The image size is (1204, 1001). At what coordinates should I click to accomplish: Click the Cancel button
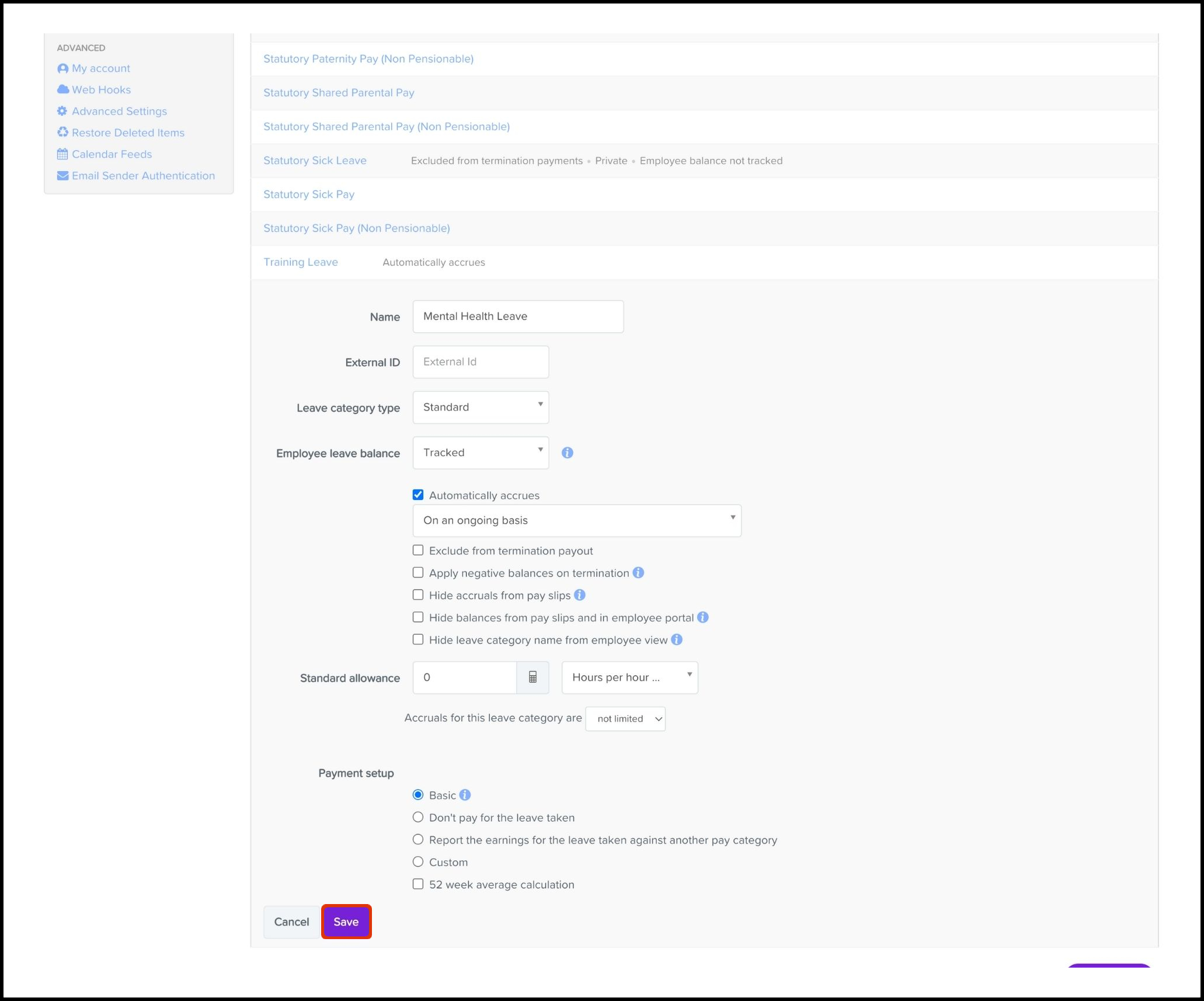291,922
